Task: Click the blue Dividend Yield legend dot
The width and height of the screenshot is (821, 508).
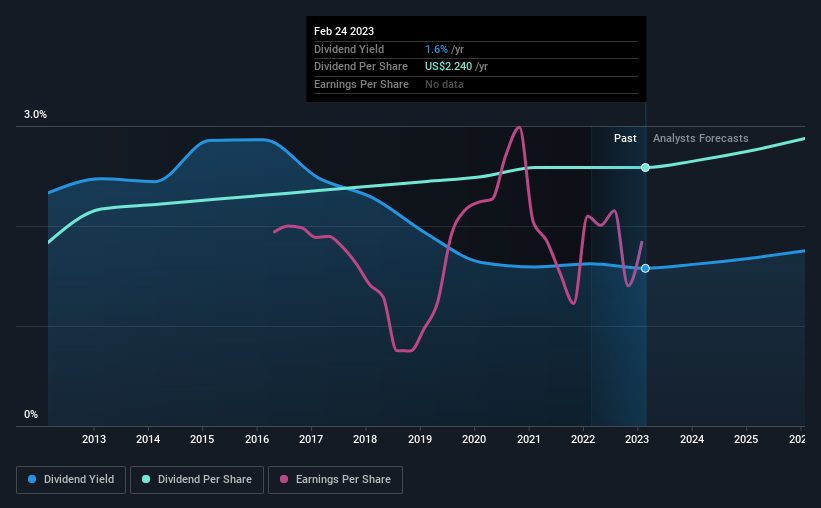Action: pyautogui.click(x=32, y=479)
